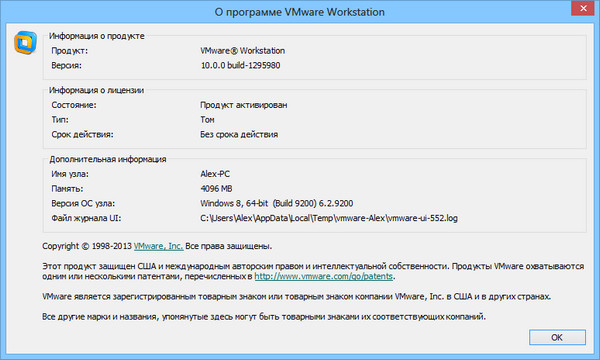Click the Все права защищены text

coord(228,246)
